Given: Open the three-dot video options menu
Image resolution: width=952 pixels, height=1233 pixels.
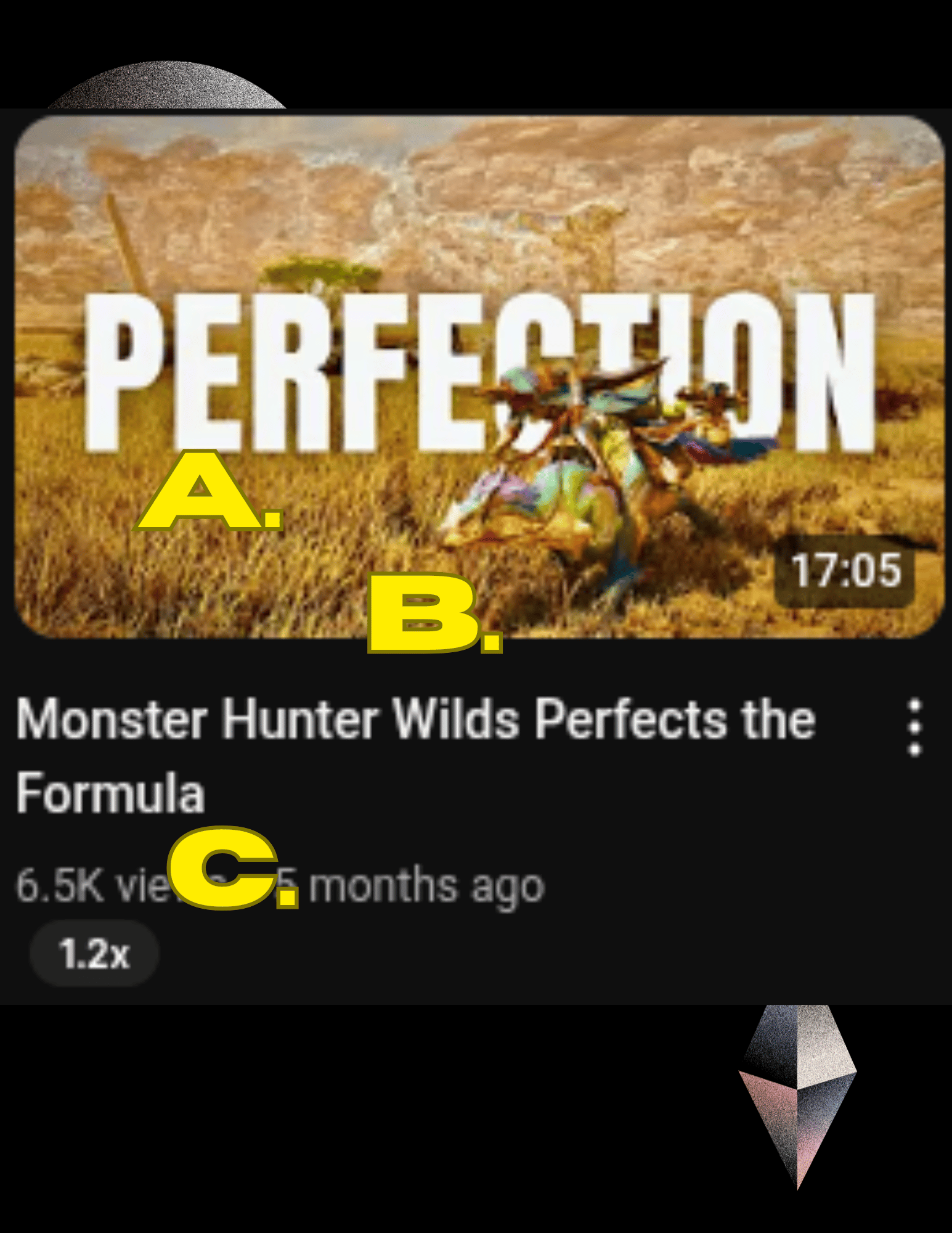Looking at the screenshot, I should [915, 727].
